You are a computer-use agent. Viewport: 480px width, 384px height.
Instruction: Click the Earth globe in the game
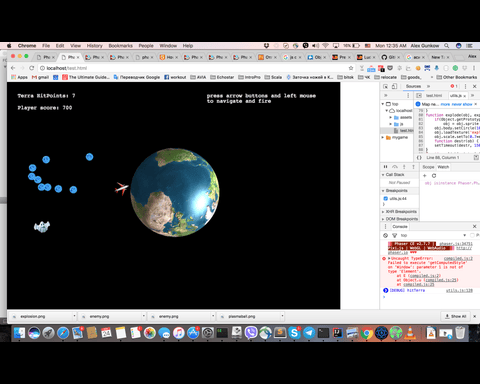click(x=175, y=192)
